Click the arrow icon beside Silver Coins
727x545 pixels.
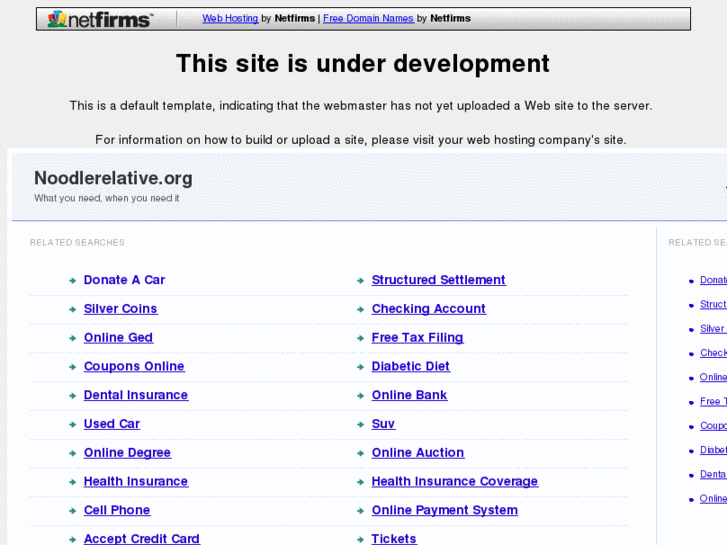(72, 309)
